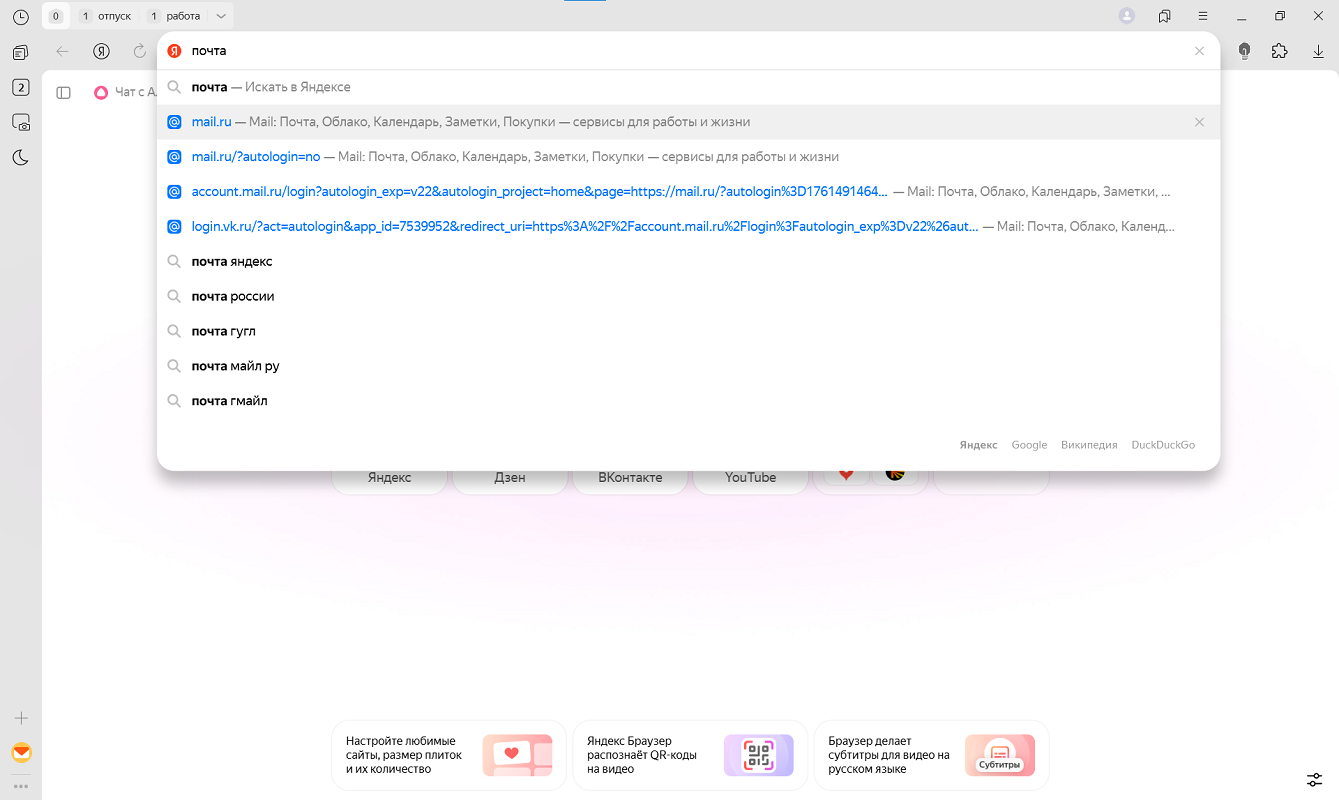Viewport: 1339px width, 800px height.
Task: Toggle the side panel icon
Action: click(63, 92)
